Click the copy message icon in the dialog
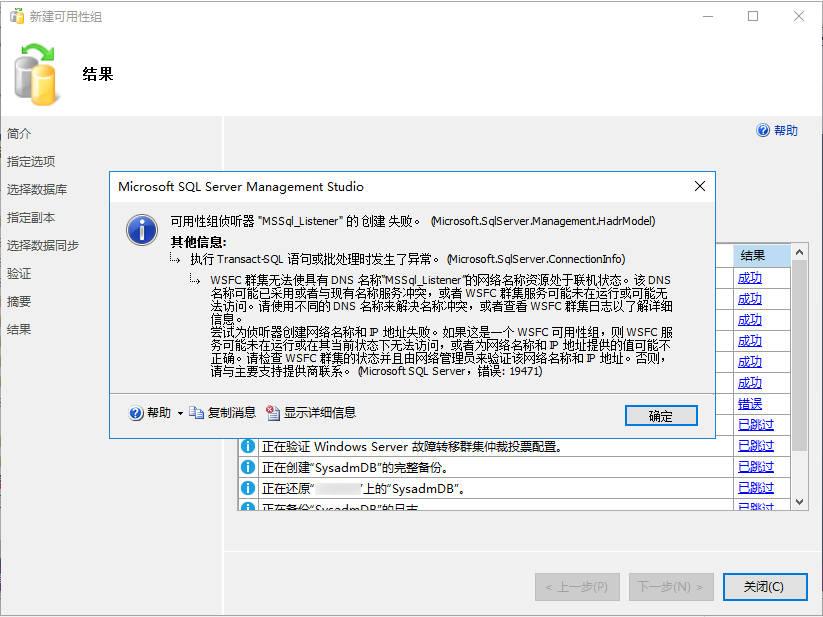This screenshot has width=823, height=617. click(196, 413)
